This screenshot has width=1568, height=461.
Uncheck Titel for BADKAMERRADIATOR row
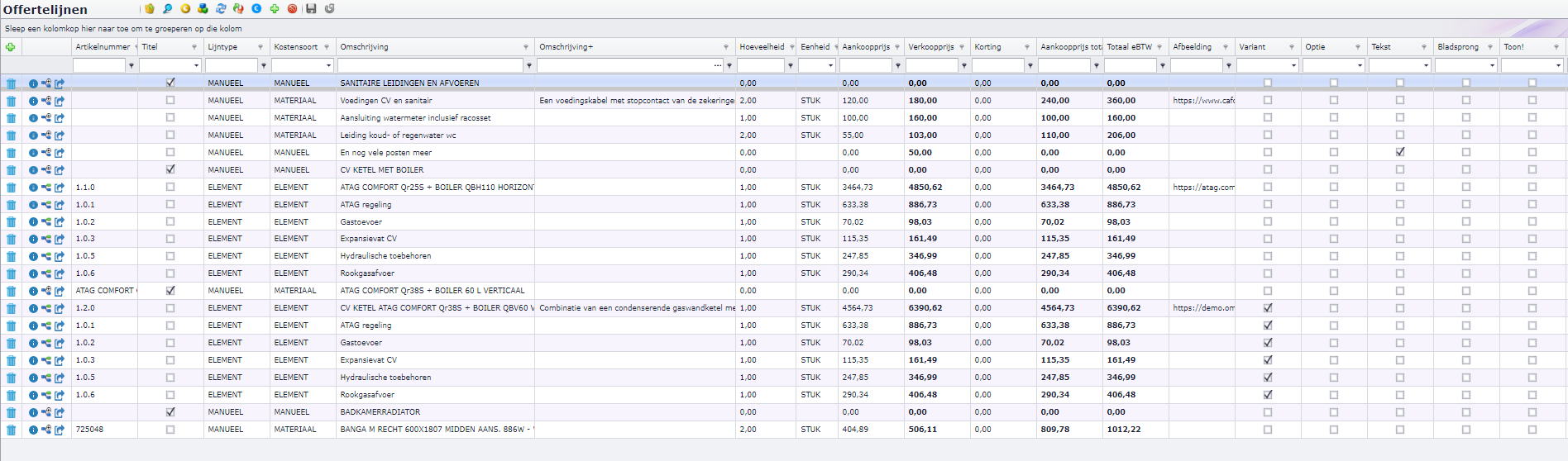point(170,411)
